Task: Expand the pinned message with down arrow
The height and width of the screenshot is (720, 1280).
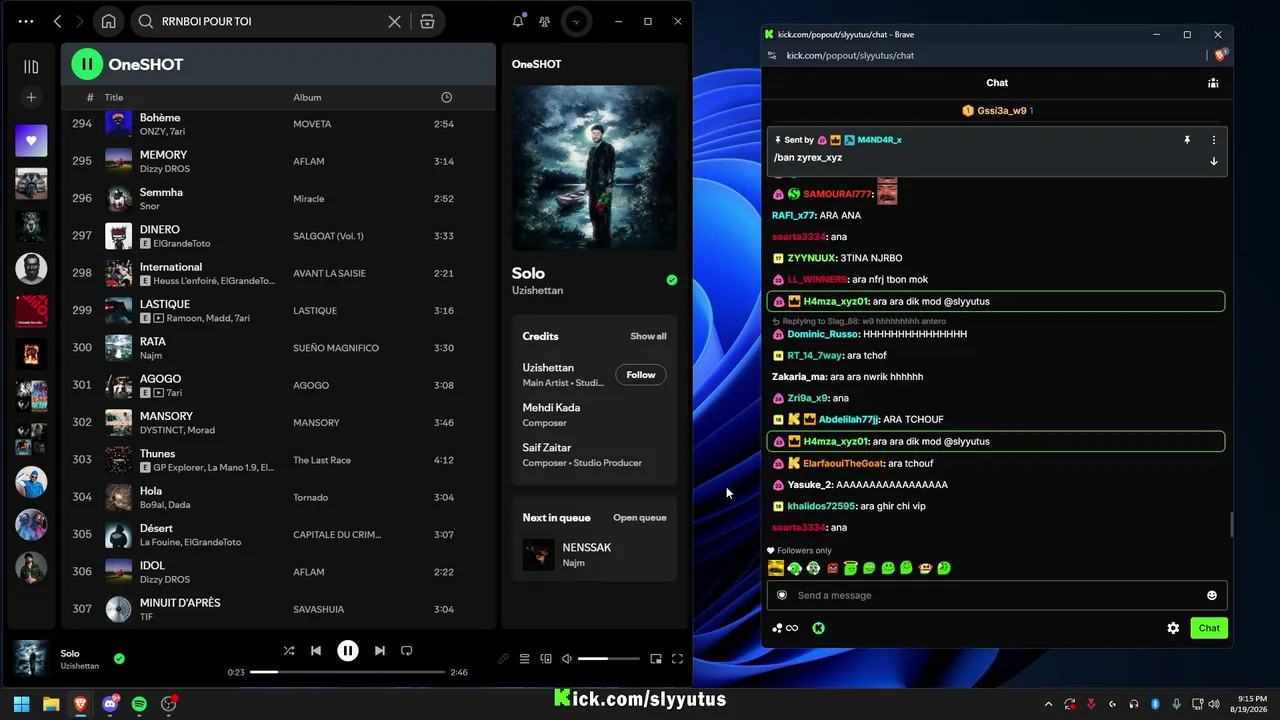Action: pos(1214,161)
